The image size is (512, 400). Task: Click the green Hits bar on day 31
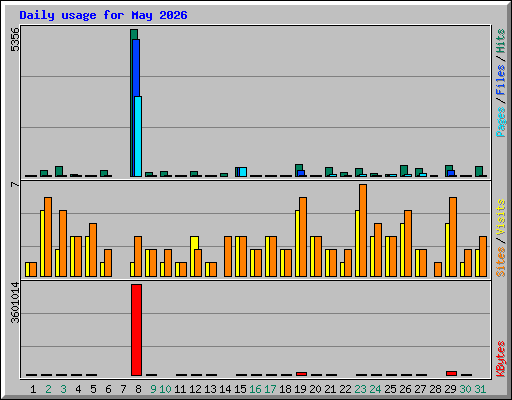coord(479,171)
